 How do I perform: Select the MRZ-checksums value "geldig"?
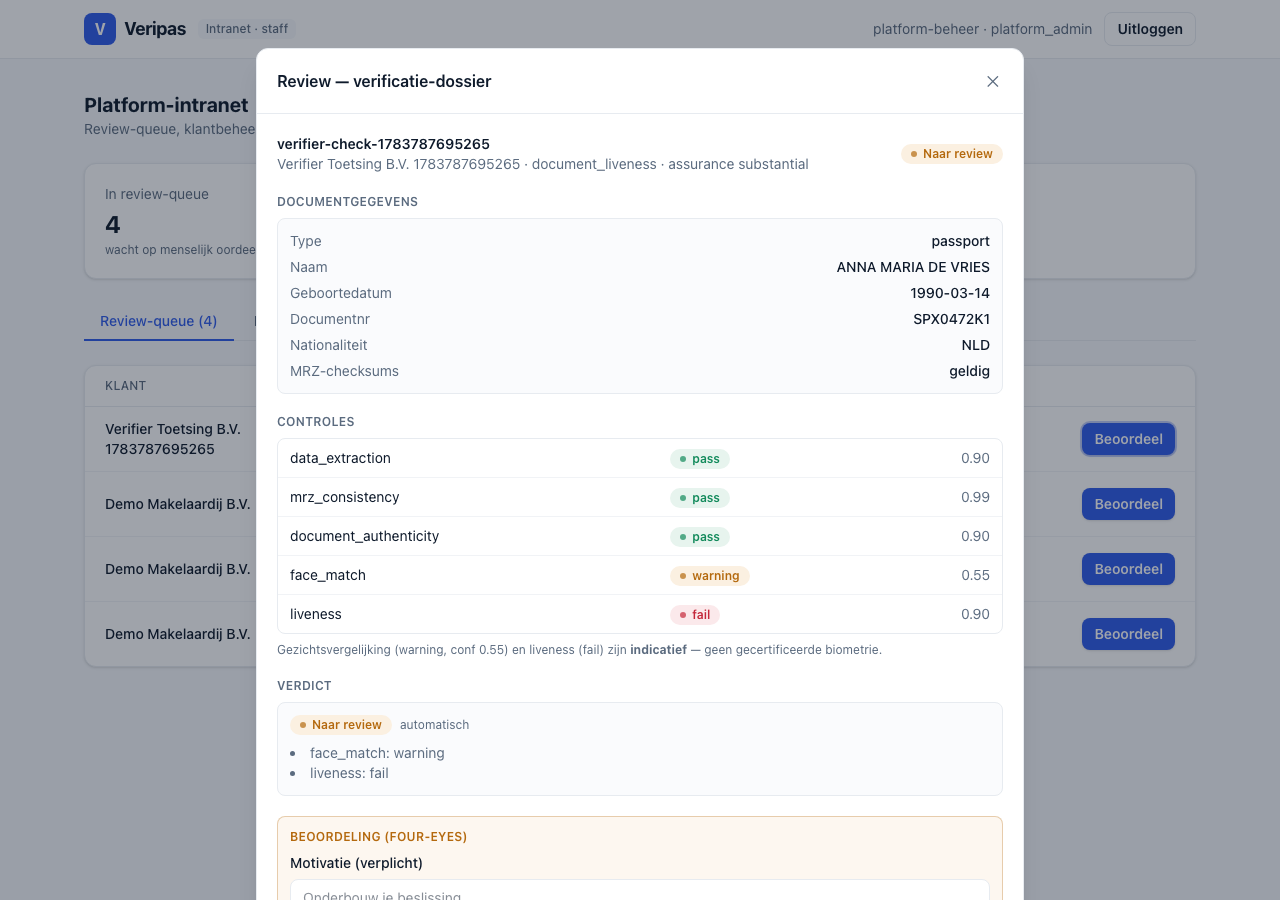click(970, 371)
